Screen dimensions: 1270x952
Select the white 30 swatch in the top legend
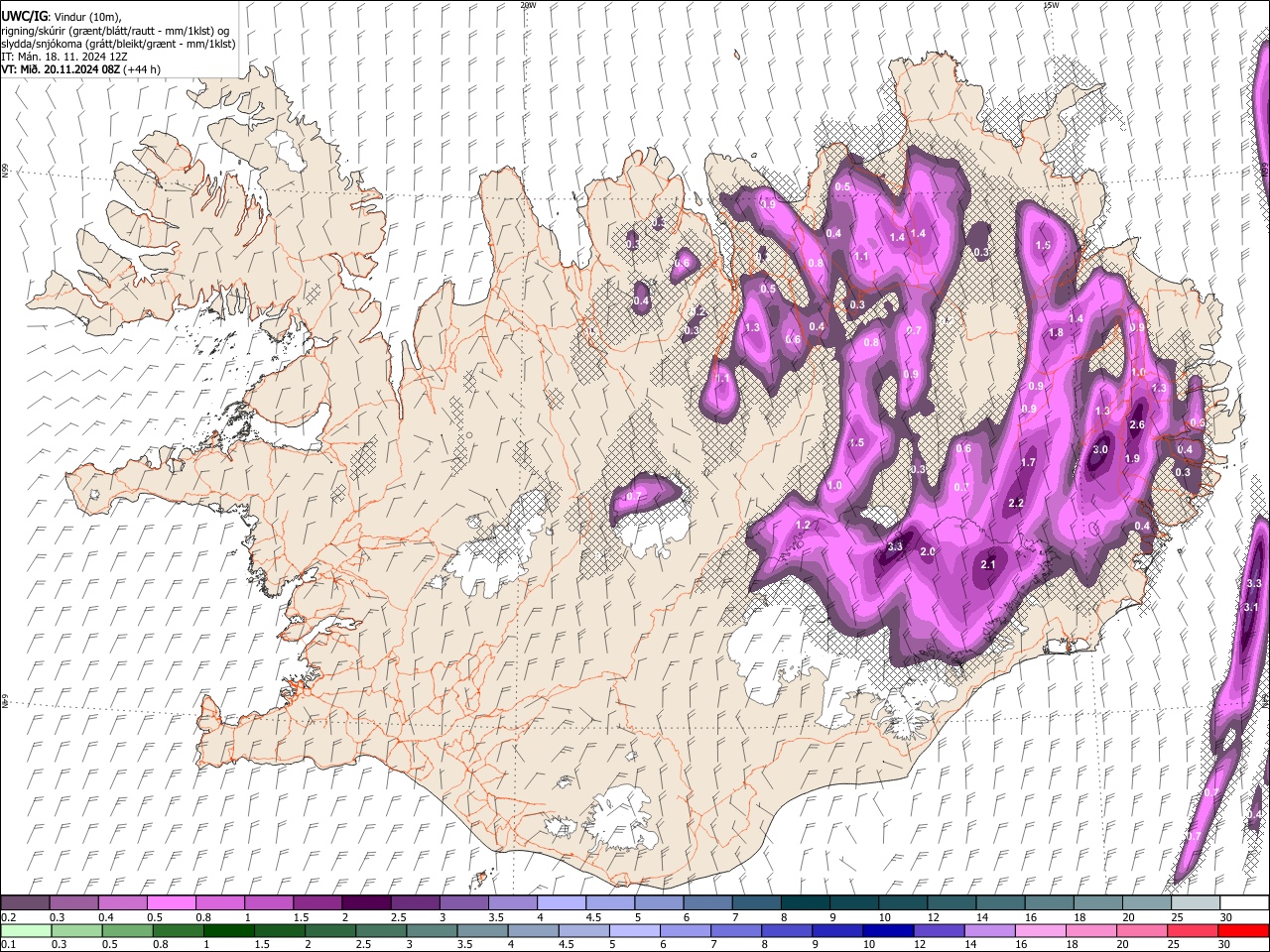[1243, 903]
